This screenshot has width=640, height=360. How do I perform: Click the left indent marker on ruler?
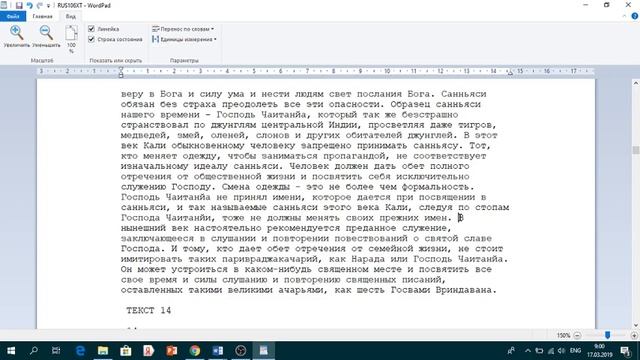point(121,72)
